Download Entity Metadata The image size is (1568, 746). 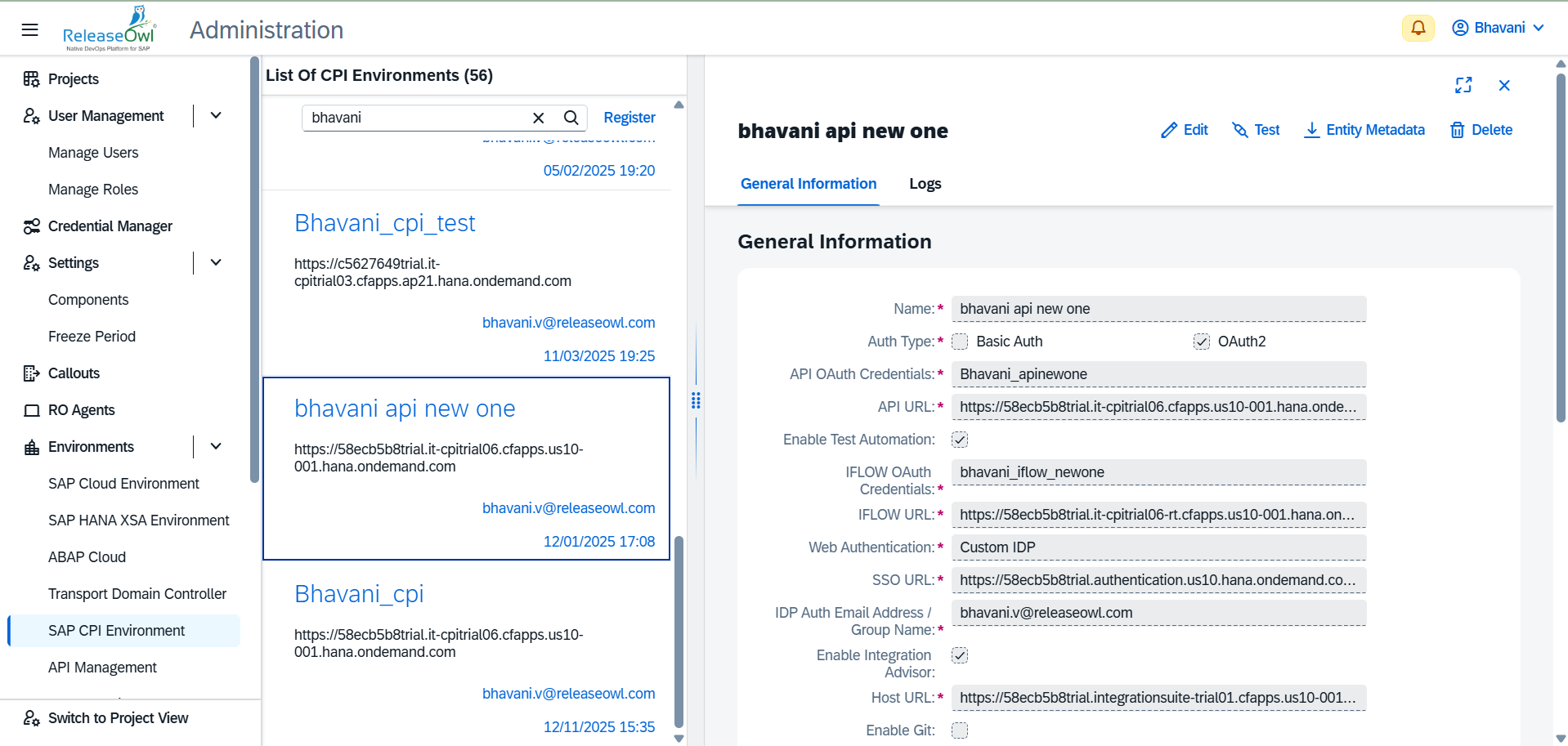[1364, 130]
